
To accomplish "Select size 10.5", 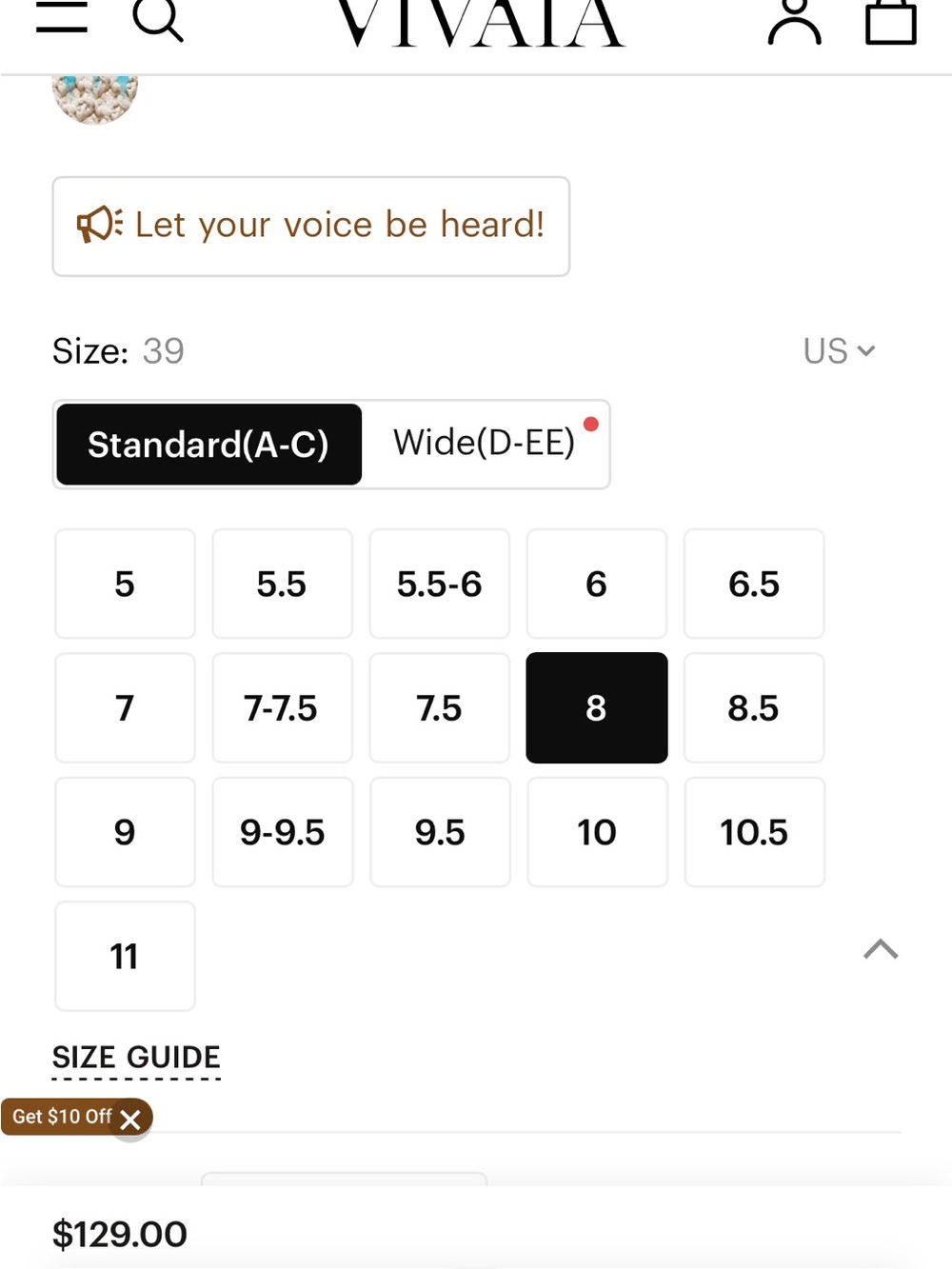I will click(754, 832).
